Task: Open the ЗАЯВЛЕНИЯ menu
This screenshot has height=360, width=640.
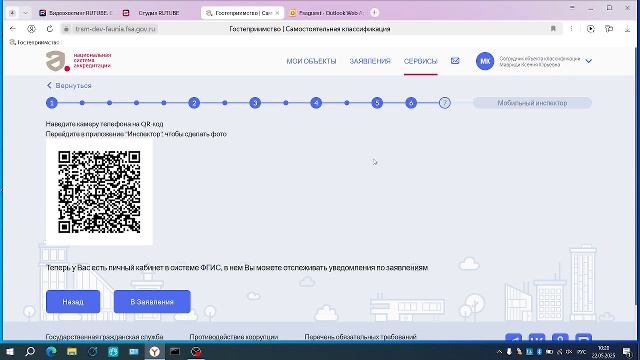Action: click(370, 61)
